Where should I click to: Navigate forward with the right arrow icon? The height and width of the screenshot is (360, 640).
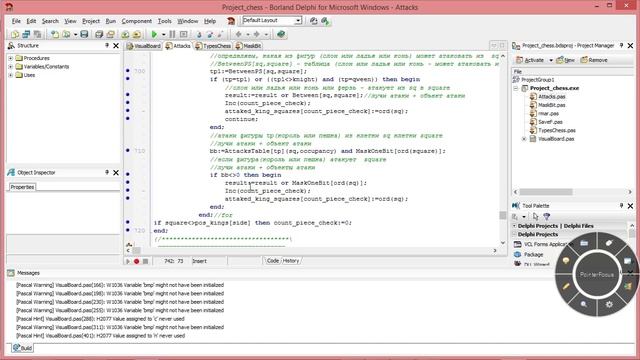tap(256, 34)
